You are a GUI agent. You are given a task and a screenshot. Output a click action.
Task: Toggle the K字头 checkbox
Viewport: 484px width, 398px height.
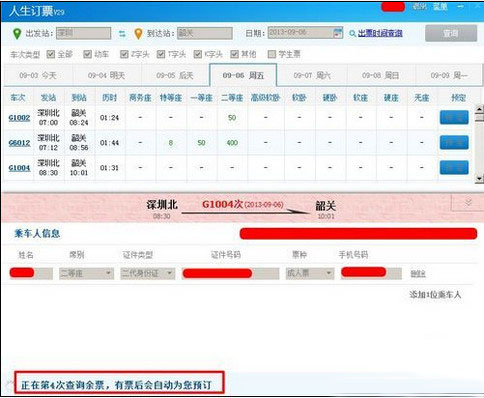[x=198, y=54]
